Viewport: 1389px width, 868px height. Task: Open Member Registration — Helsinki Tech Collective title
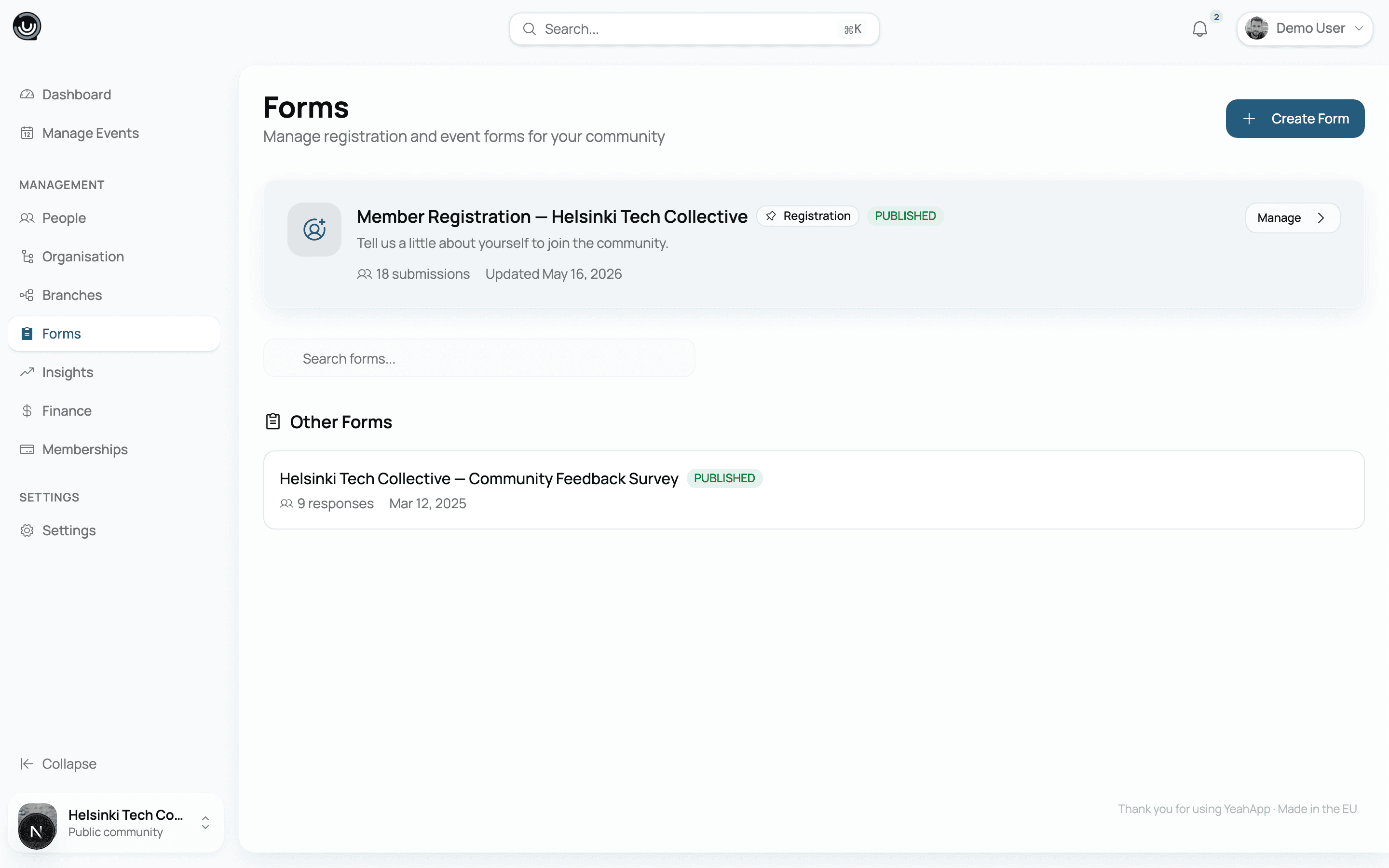tap(552, 217)
